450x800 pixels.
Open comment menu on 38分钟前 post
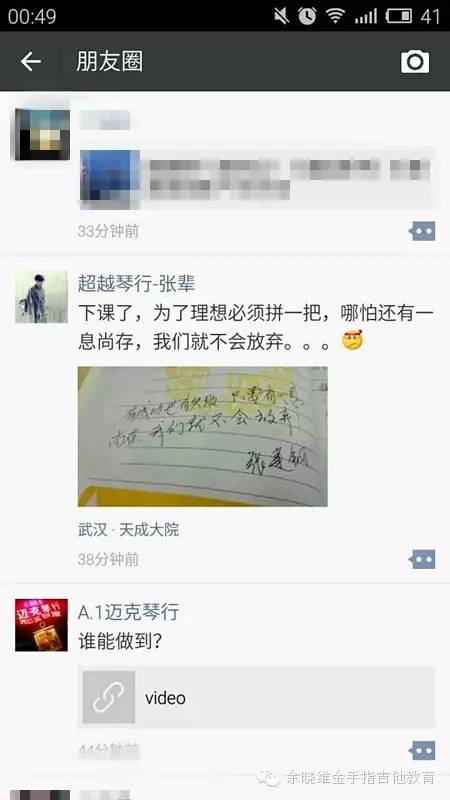(422, 559)
